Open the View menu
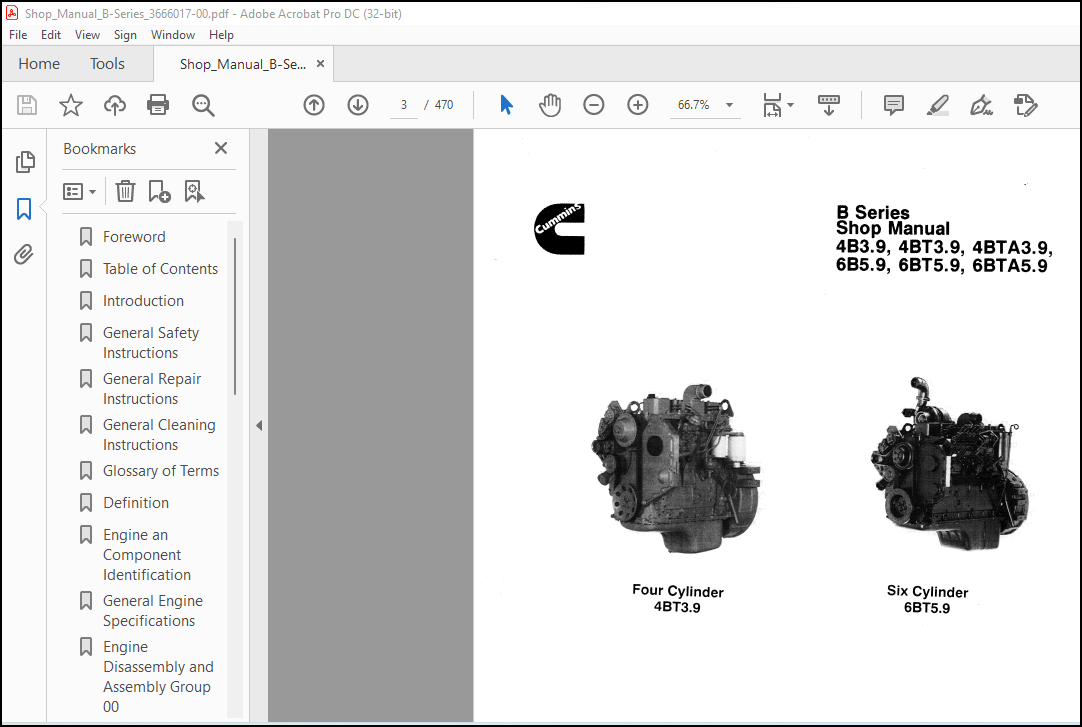Image resolution: width=1082 pixels, height=727 pixels. (87, 34)
